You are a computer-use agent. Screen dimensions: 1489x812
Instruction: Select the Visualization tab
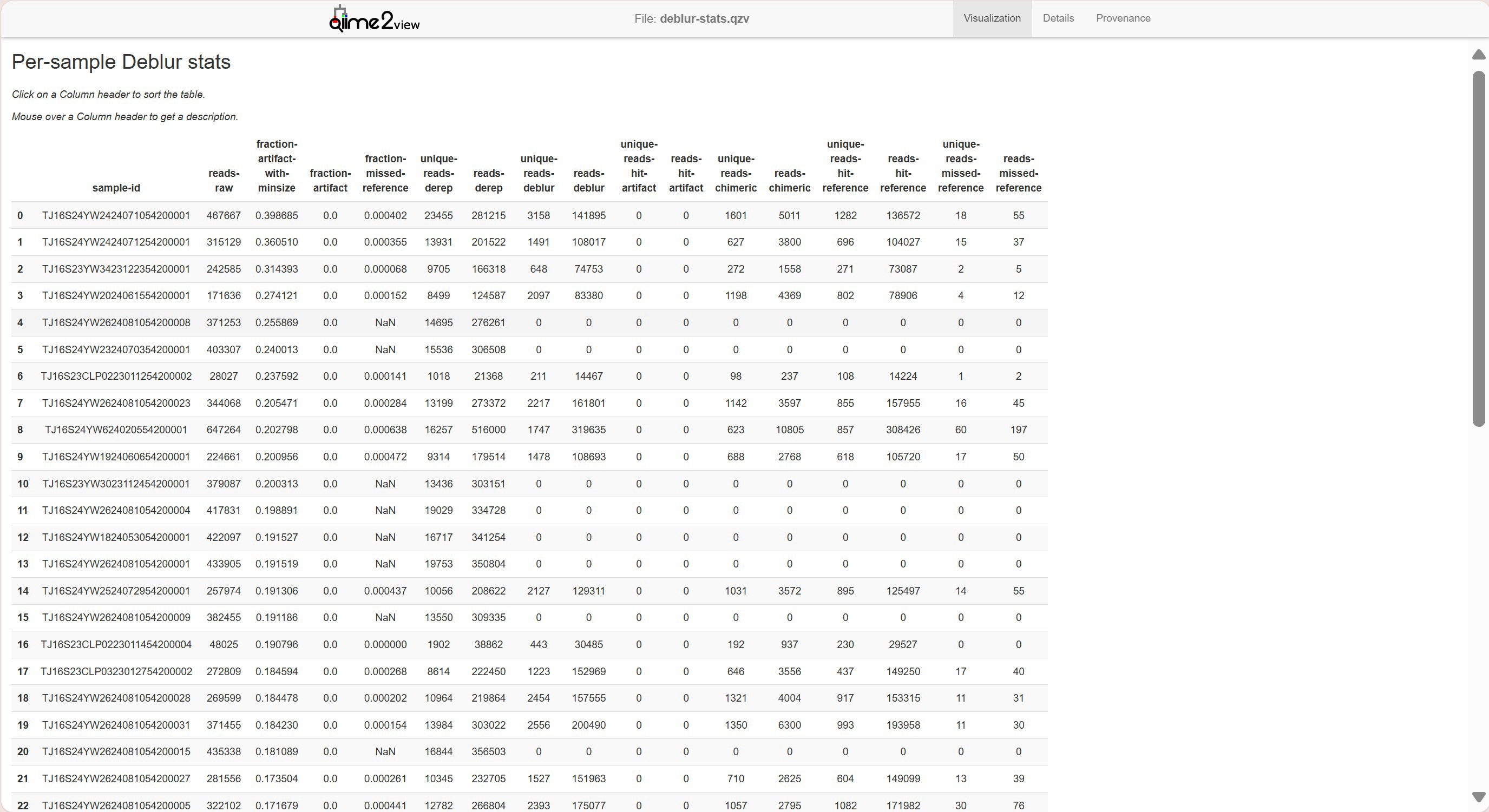(992, 18)
